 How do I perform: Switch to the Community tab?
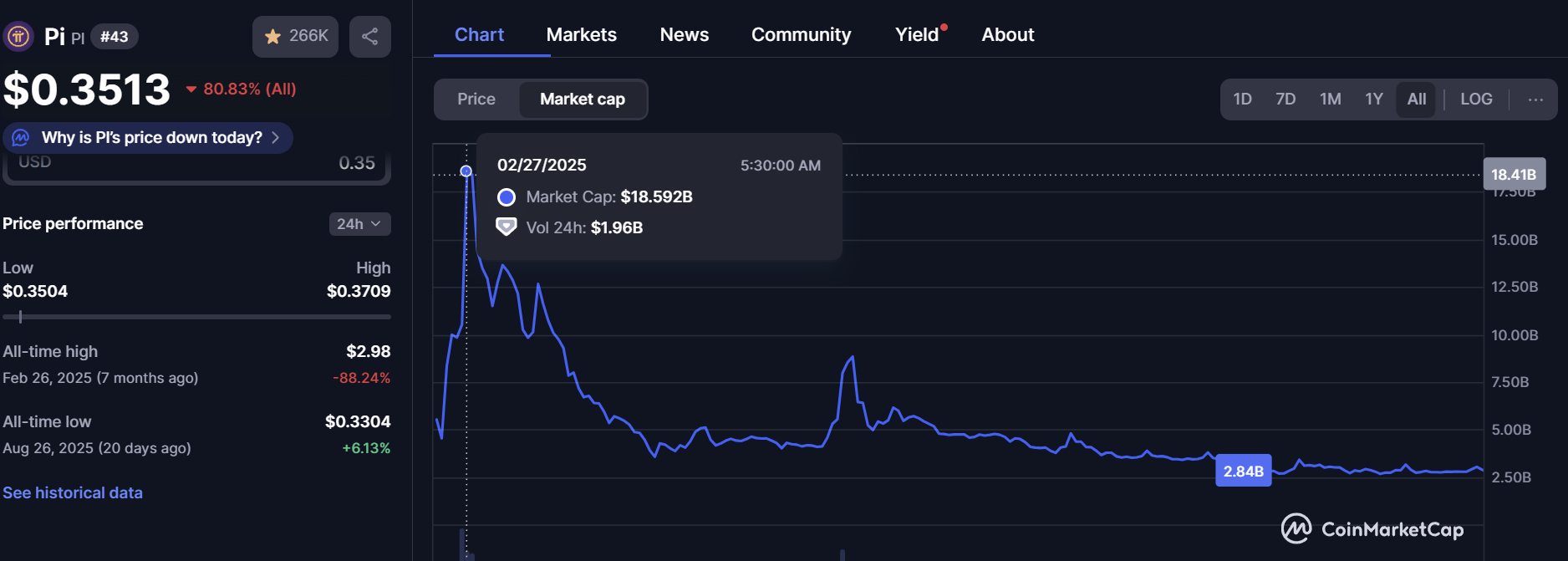[801, 35]
